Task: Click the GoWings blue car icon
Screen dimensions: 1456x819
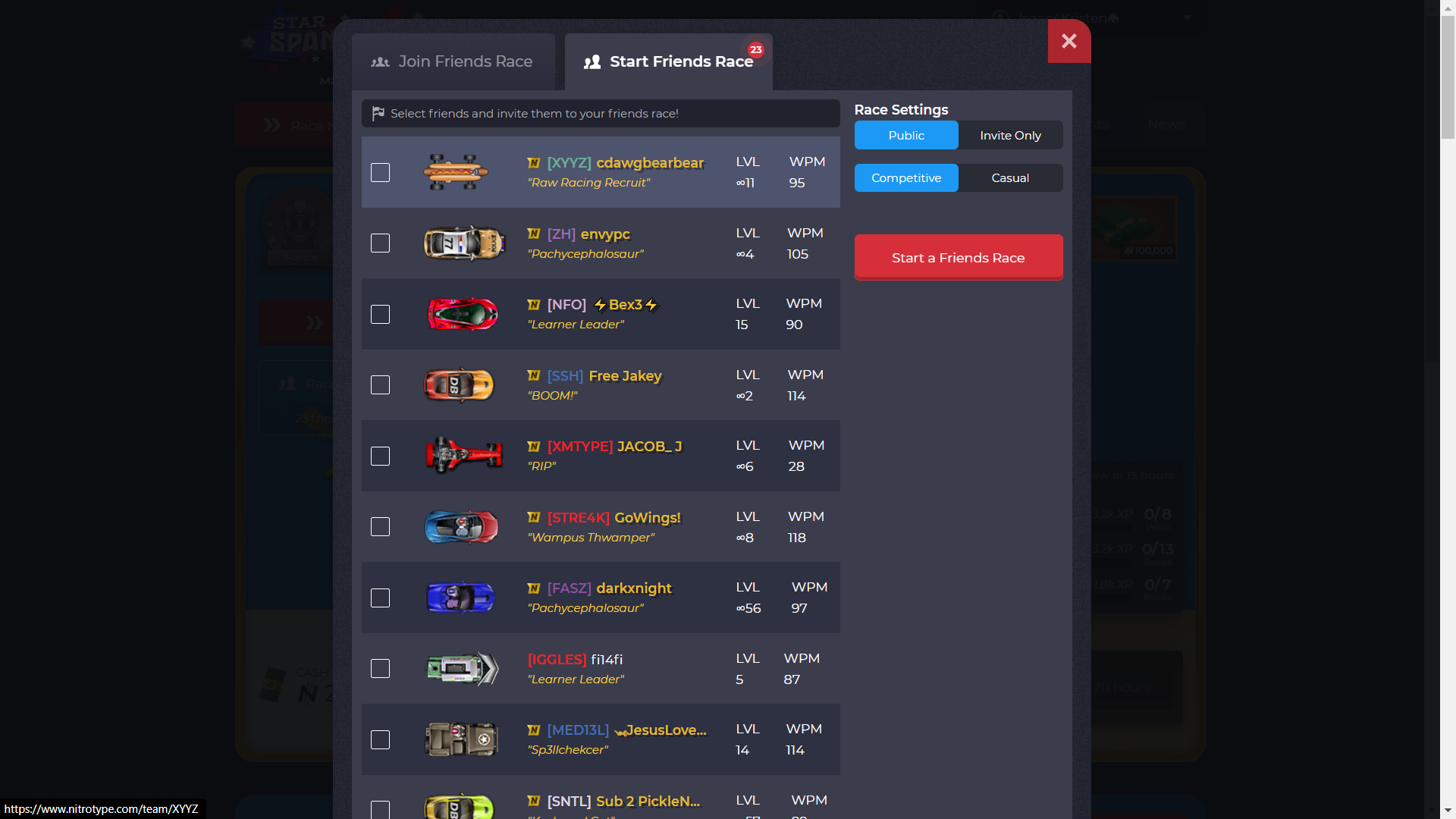Action: coord(459,525)
